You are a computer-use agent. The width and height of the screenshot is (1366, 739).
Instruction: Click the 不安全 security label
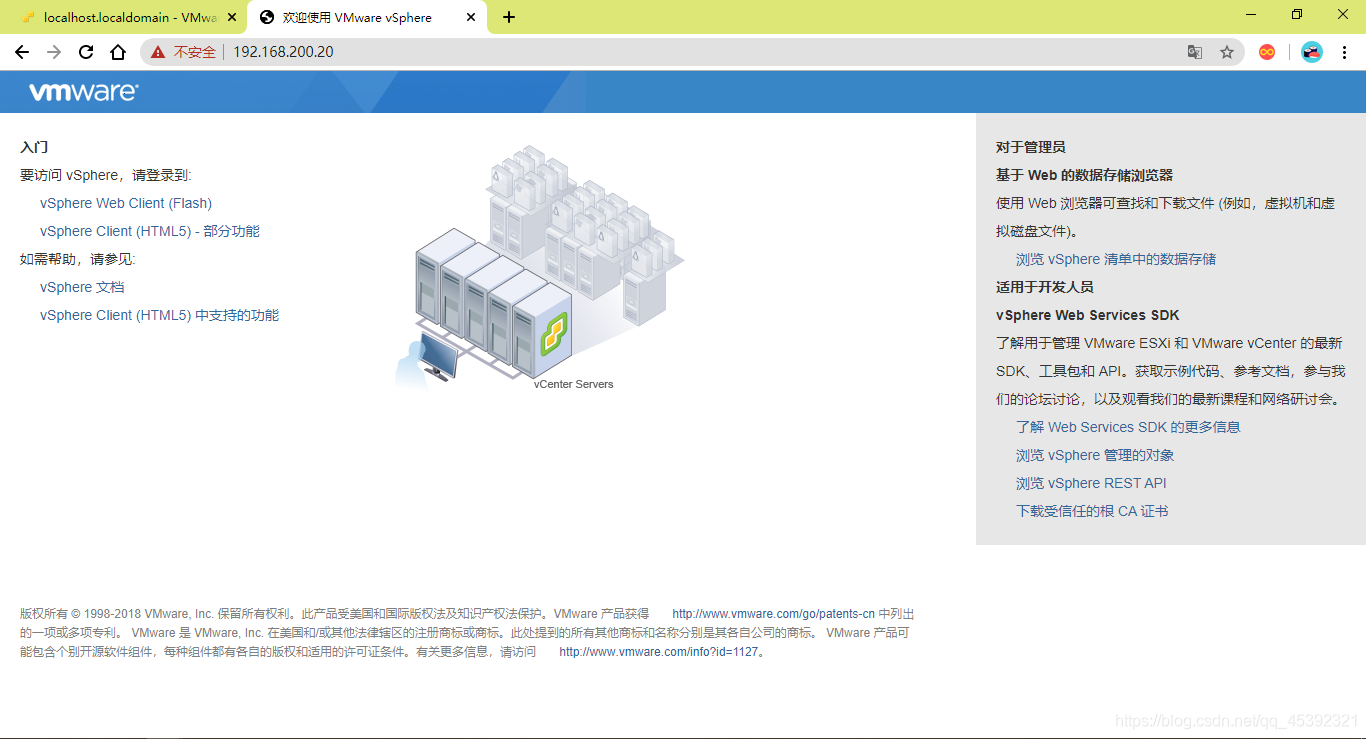tap(194, 52)
